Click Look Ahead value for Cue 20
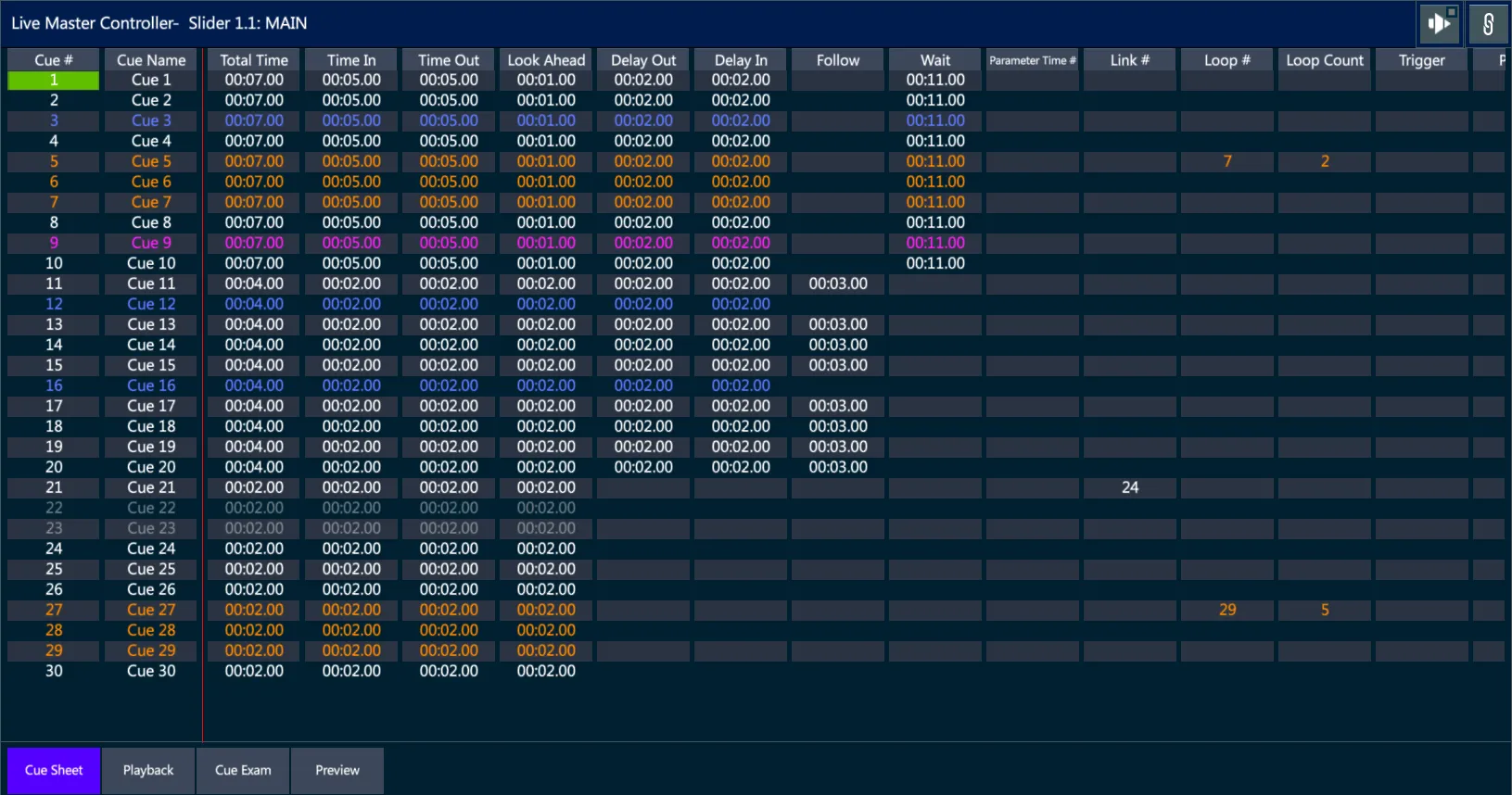 (546, 467)
